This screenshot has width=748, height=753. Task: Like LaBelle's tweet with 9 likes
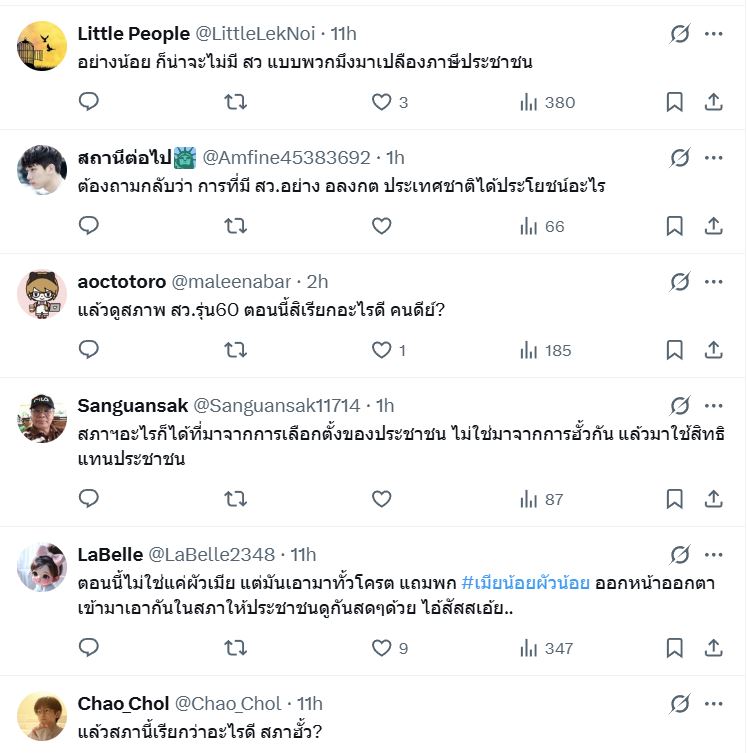(x=381, y=648)
